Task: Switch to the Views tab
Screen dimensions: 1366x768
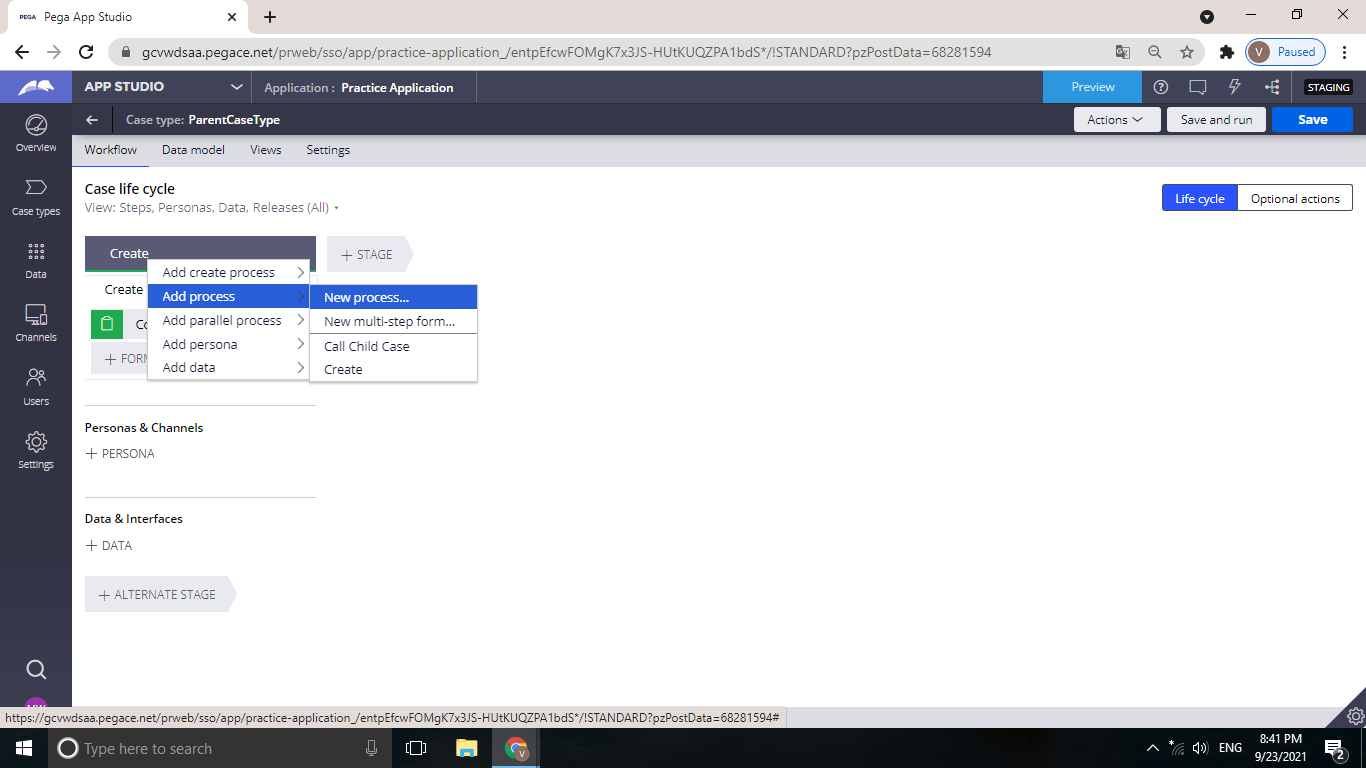Action: click(x=265, y=150)
